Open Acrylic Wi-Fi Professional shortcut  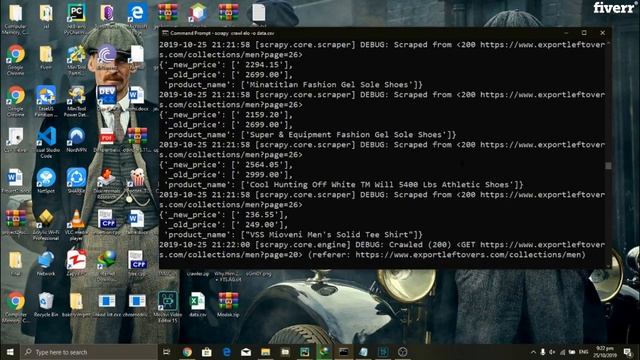(46, 219)
